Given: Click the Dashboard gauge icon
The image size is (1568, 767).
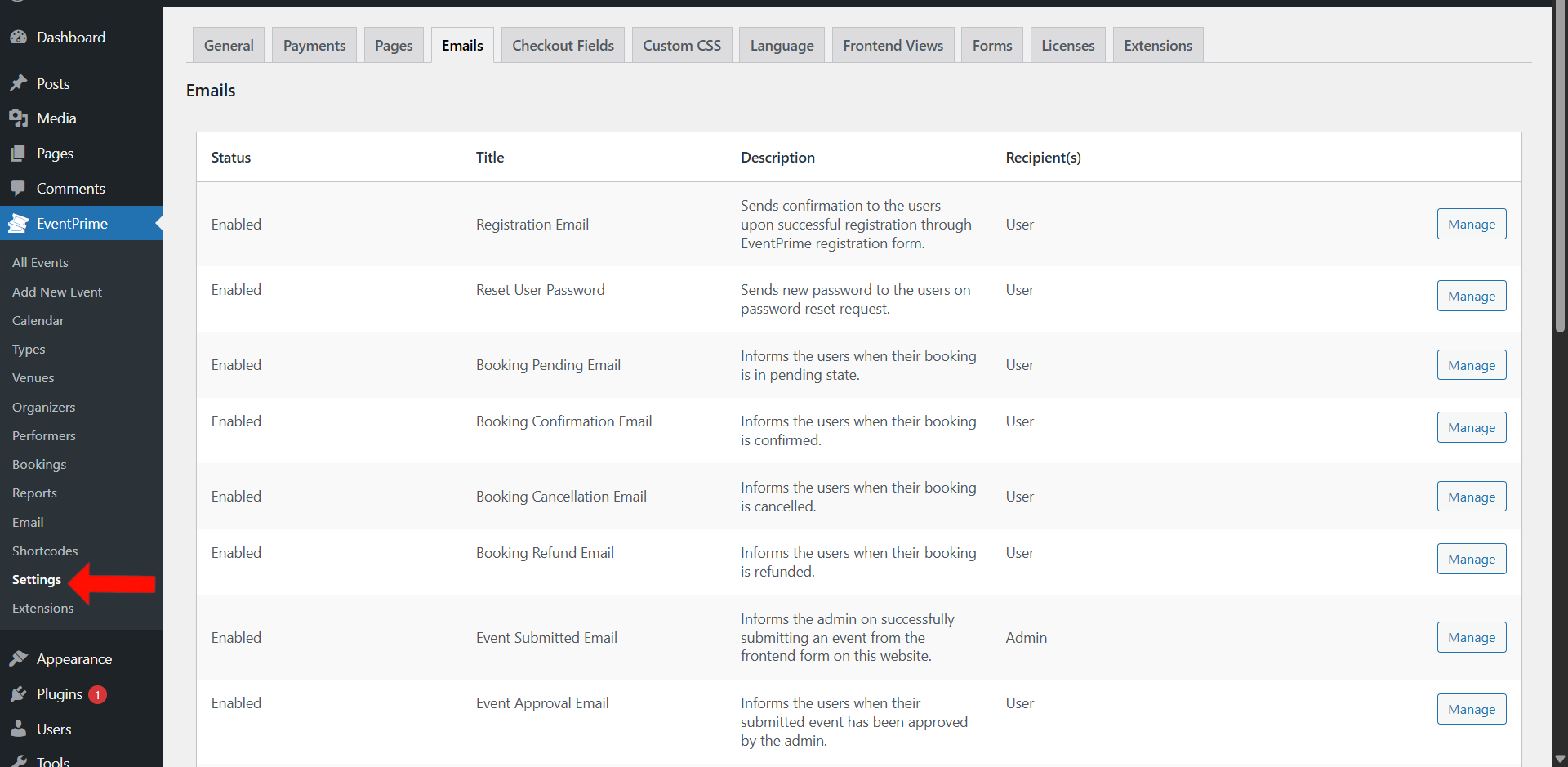Looking at the screenshot, I should point(18,38).
